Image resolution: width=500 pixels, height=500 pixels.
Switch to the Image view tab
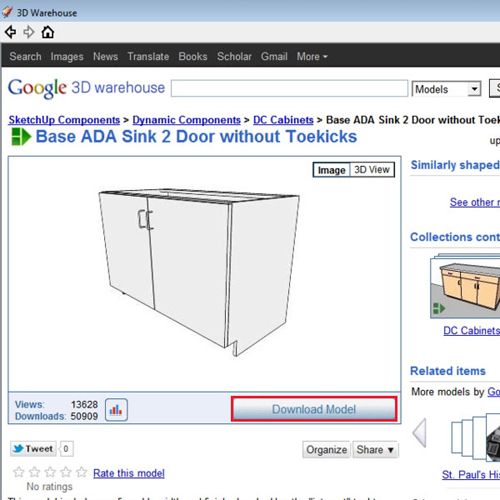pyautogui.click(x=331, y=170)
